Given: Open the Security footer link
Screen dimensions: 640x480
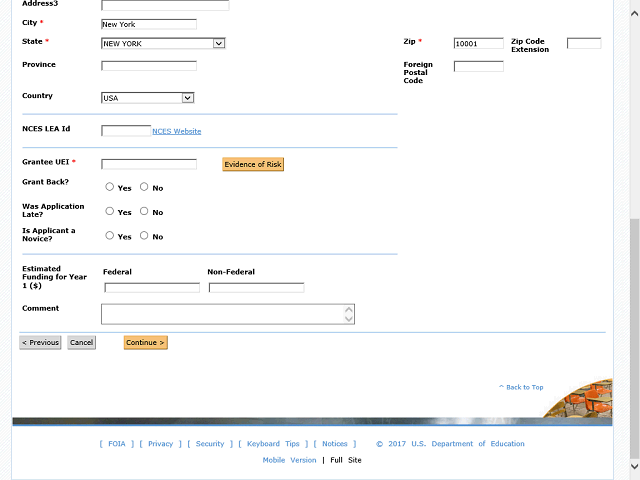Looking at the screenshot, I should 210,444.
